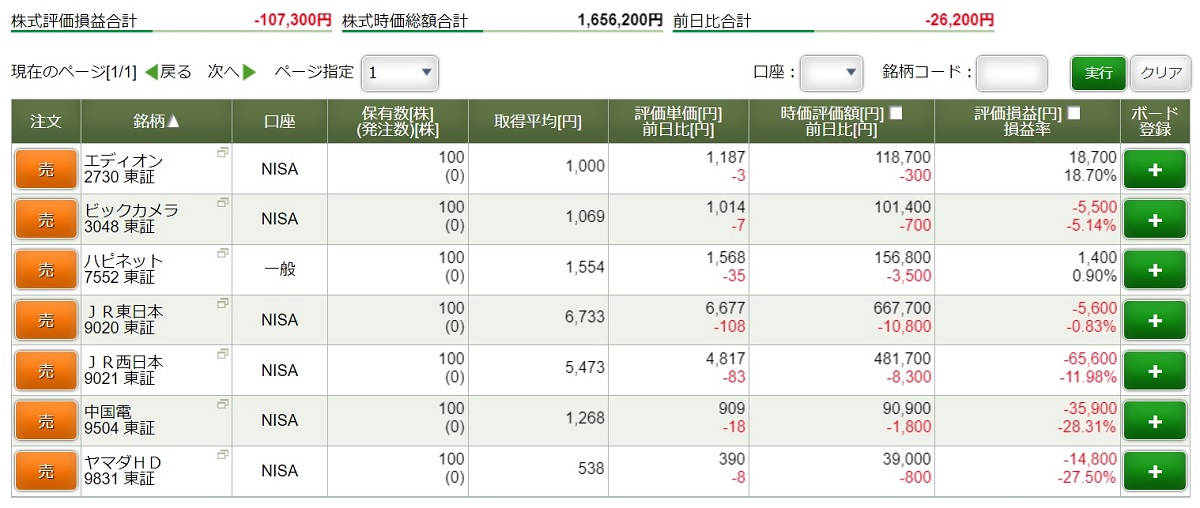Click 口座 column header
The width and height of the screenshot is (1200, 508).
(280, 121)
